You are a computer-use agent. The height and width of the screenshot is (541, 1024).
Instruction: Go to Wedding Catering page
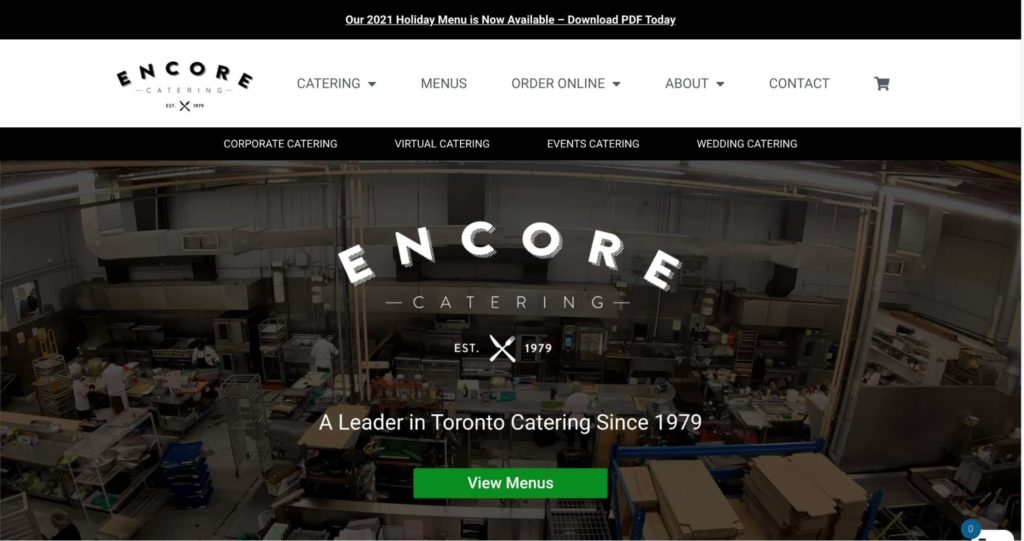[746, 144]
